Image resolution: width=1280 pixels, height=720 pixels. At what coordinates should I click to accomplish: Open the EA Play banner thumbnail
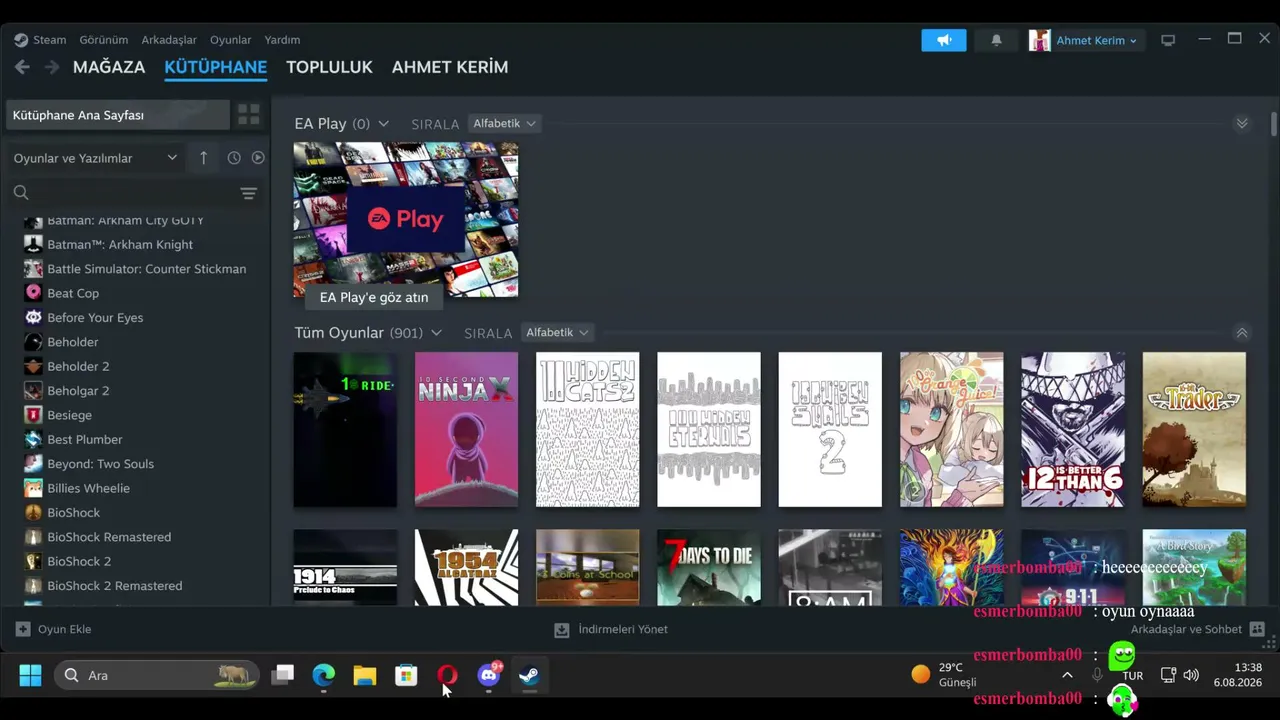click(x=406, y=219)
